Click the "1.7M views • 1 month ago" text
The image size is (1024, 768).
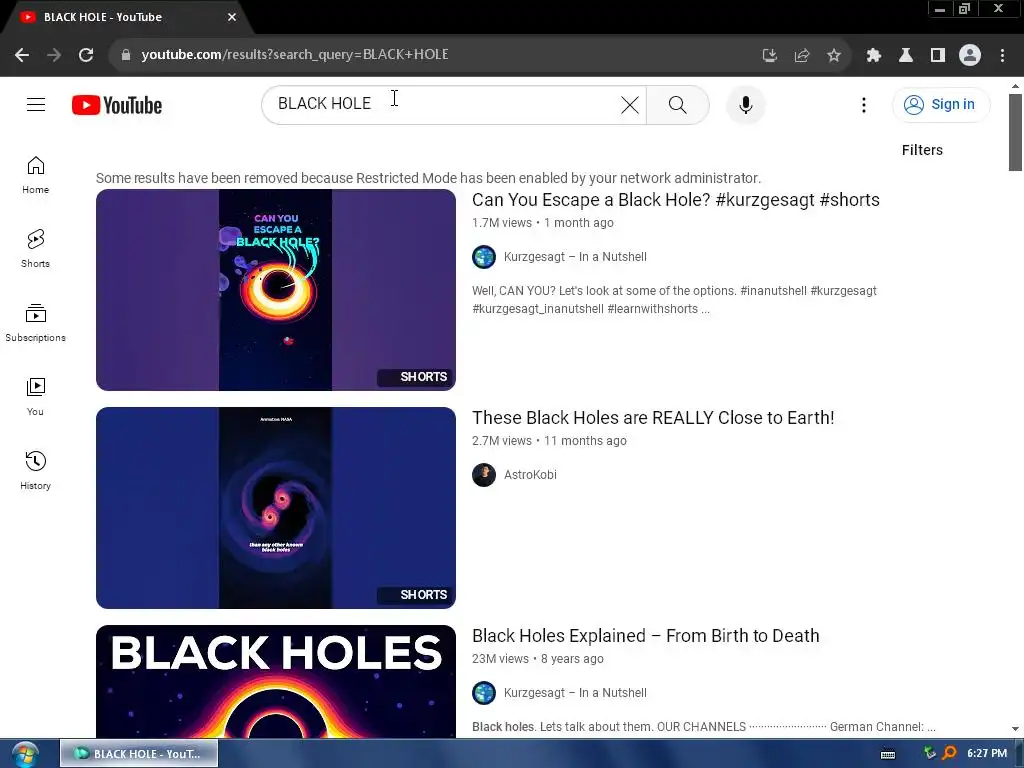point(543,223)
